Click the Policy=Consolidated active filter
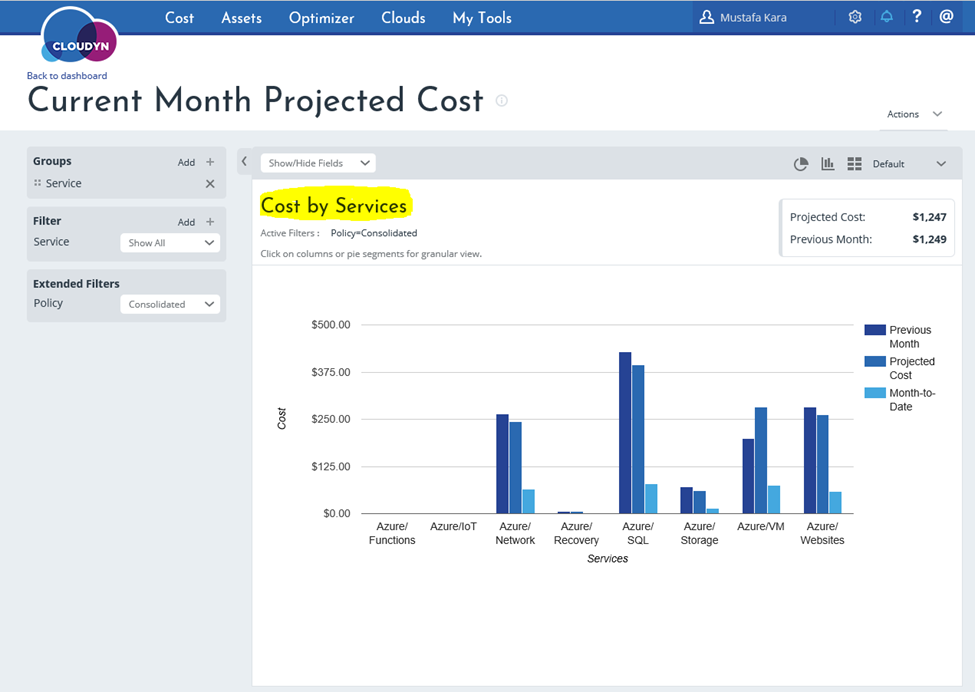This screenshot has width=975, height=692. click(374, 233)
